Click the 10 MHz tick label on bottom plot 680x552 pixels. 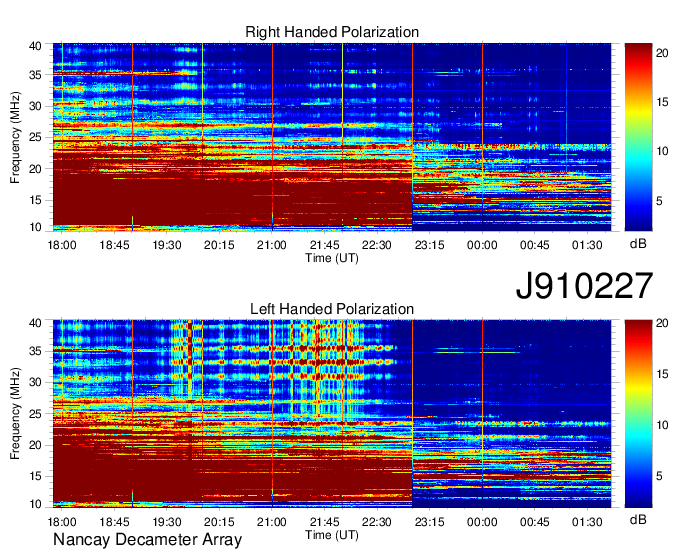tap(36, 504)
